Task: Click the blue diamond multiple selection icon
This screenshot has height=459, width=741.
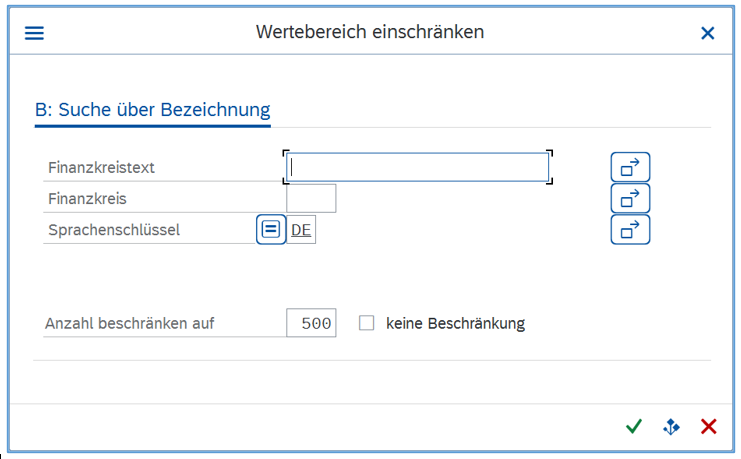Action: [x=671, y=427]
